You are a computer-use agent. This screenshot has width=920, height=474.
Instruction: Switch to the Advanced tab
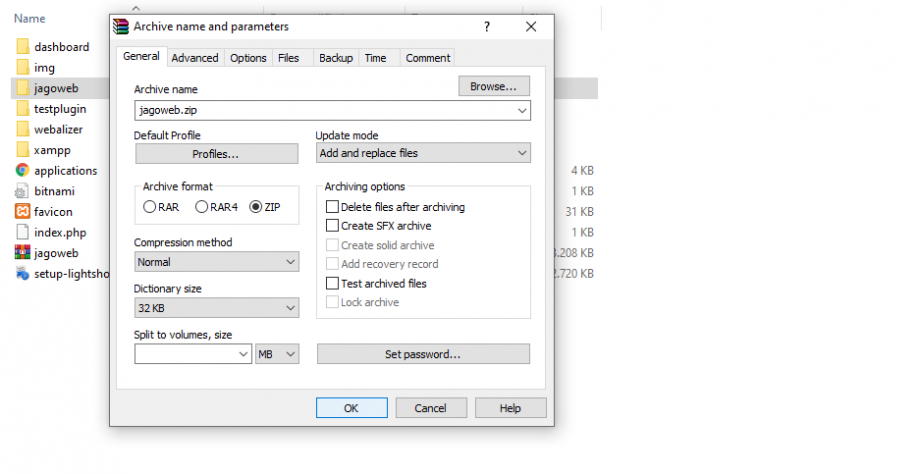pyautogui.click(x=195, y=57)
